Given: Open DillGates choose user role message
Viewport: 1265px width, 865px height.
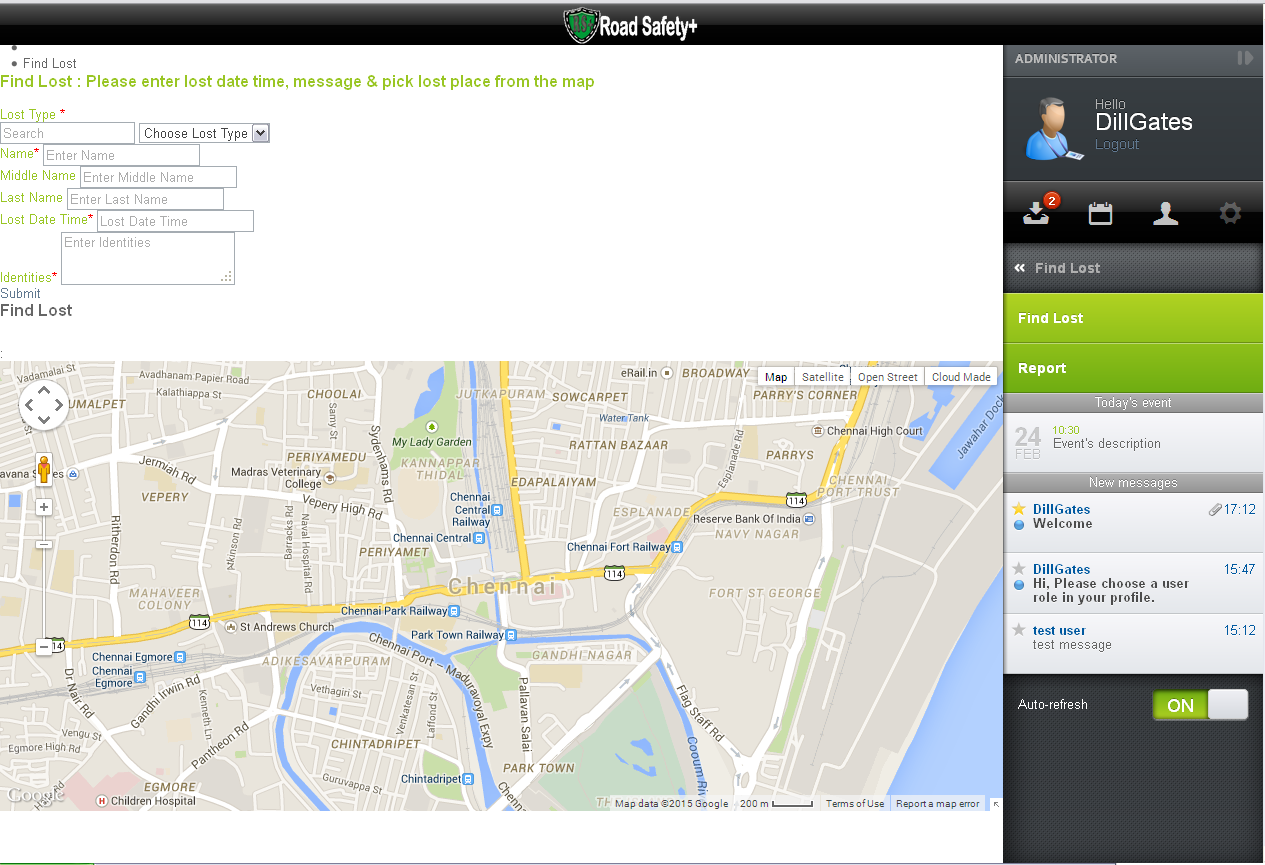Looking at the screenshot, I should pos(1134,583).
